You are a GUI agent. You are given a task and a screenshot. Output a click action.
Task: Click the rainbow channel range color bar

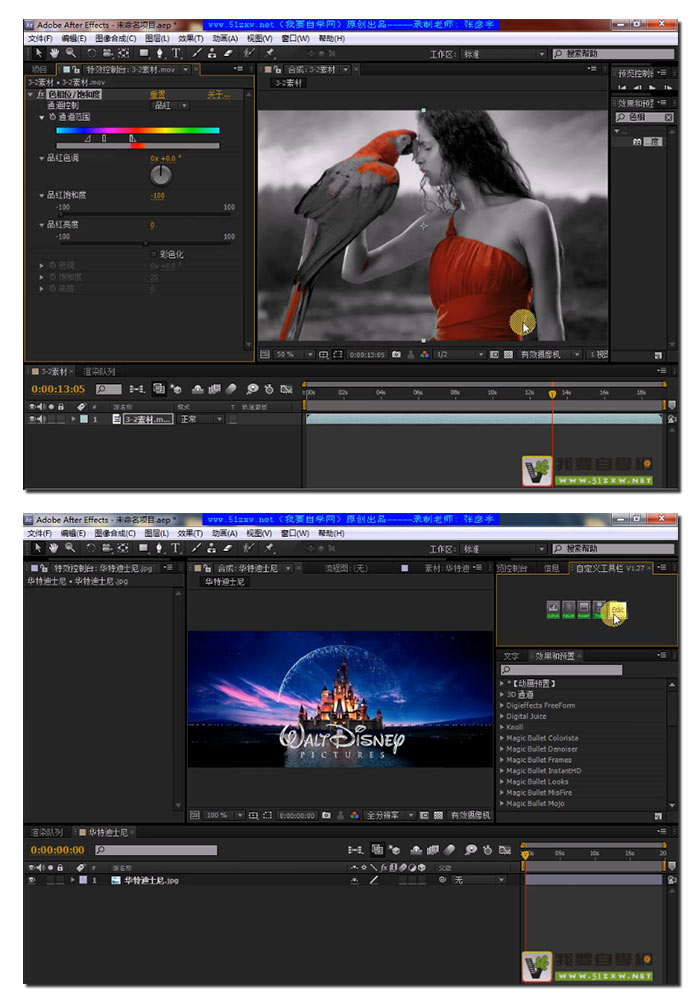coord(137,130)
